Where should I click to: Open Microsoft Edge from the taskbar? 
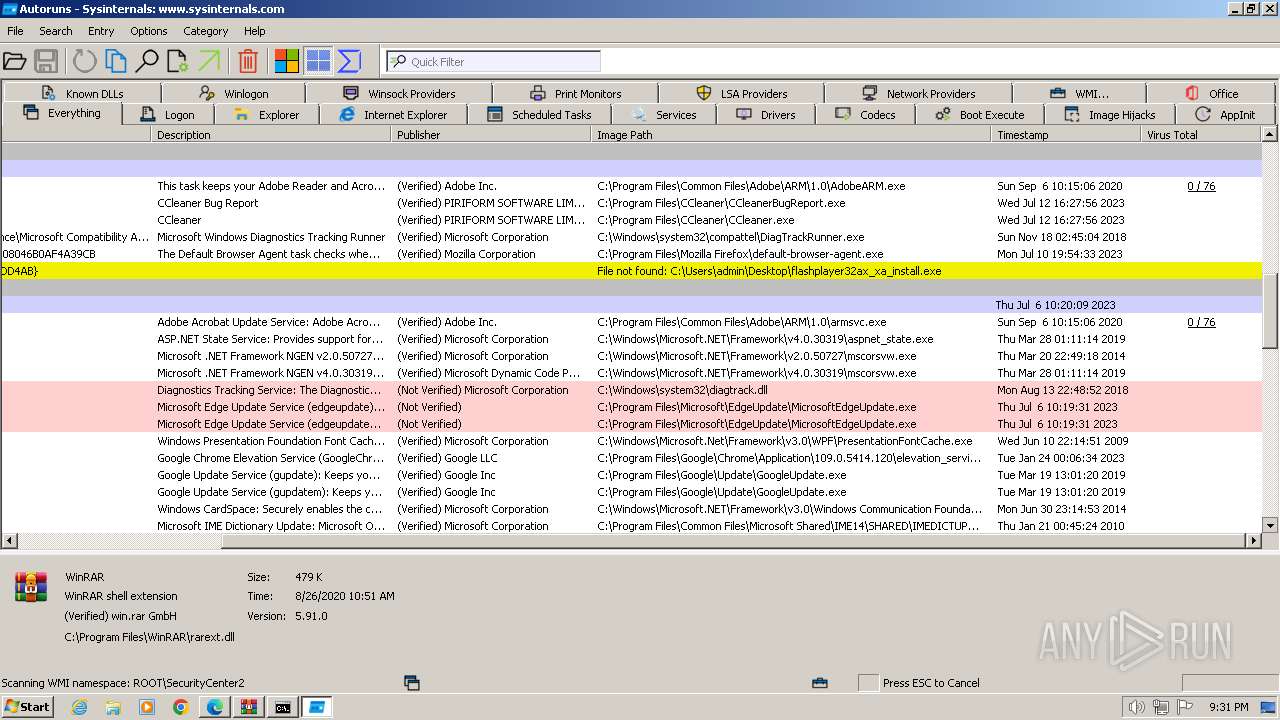[x=214, y=707]
